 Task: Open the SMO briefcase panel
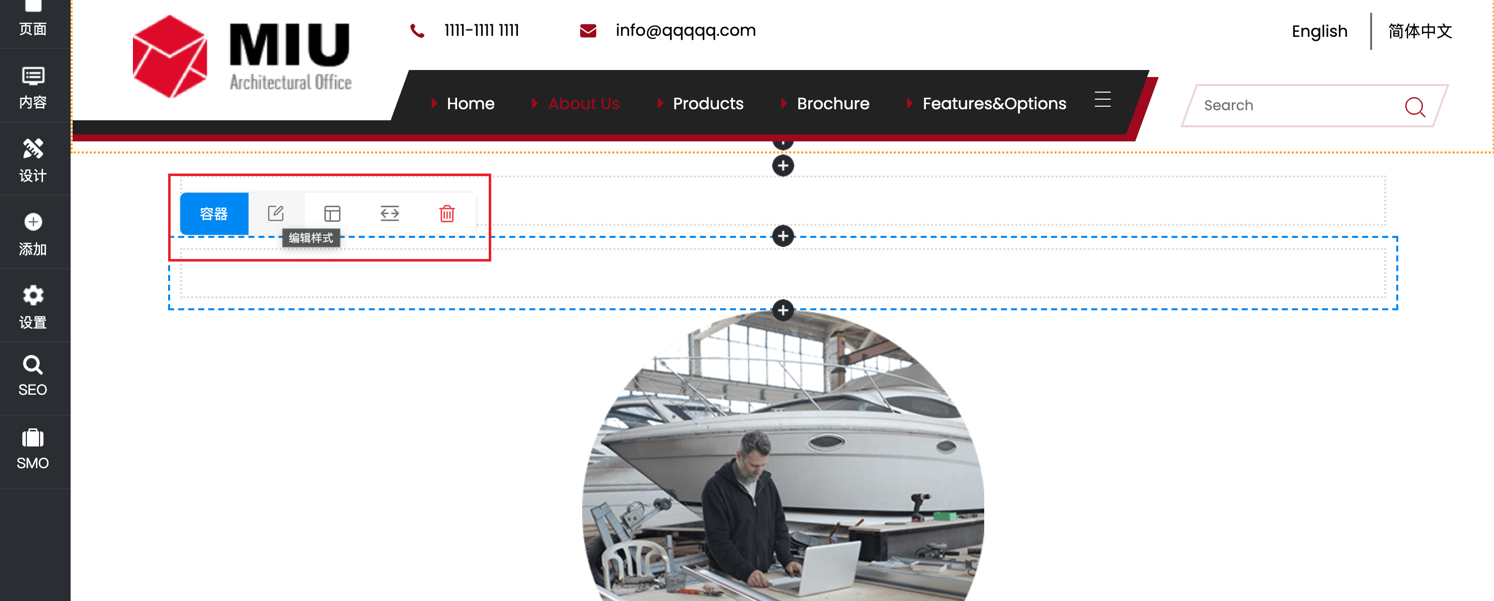tap(33, 449)
